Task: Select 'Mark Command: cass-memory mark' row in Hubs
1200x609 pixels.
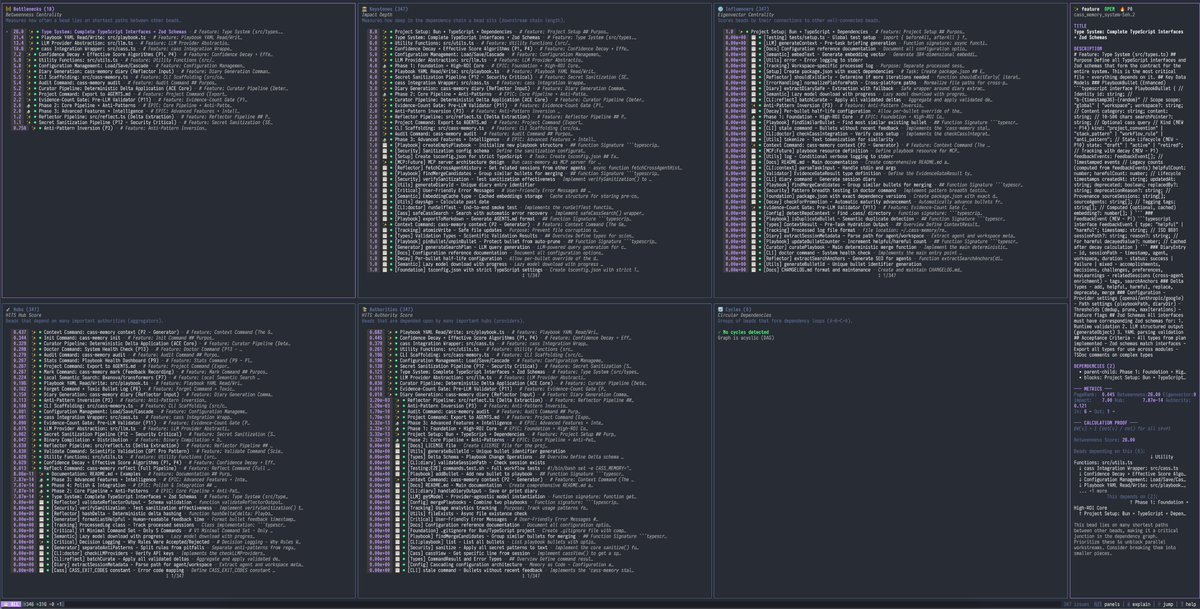Action: coord(138,372)
